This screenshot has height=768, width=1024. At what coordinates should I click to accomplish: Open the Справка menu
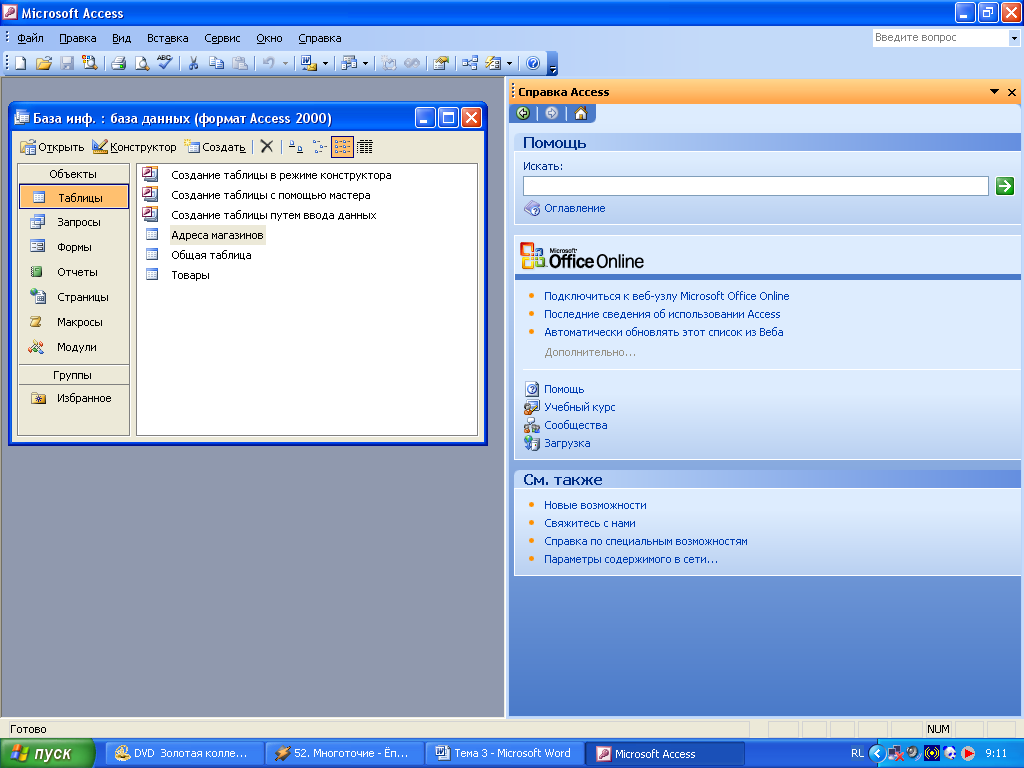pos(319,38)
